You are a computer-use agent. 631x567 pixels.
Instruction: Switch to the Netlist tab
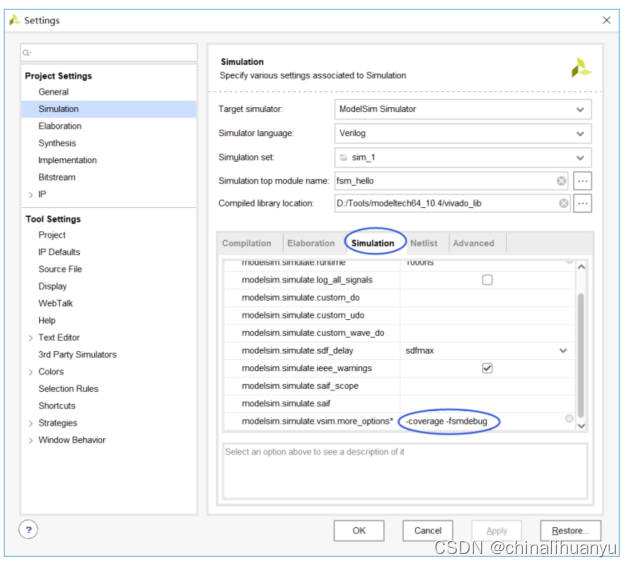[x=424, y=243]
